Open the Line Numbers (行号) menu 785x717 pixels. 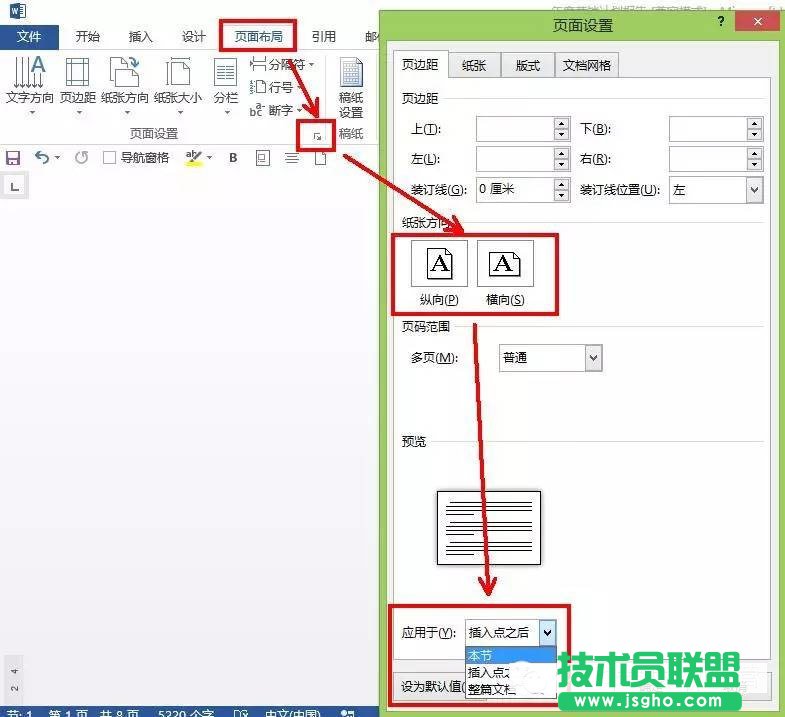coord(277,87)
